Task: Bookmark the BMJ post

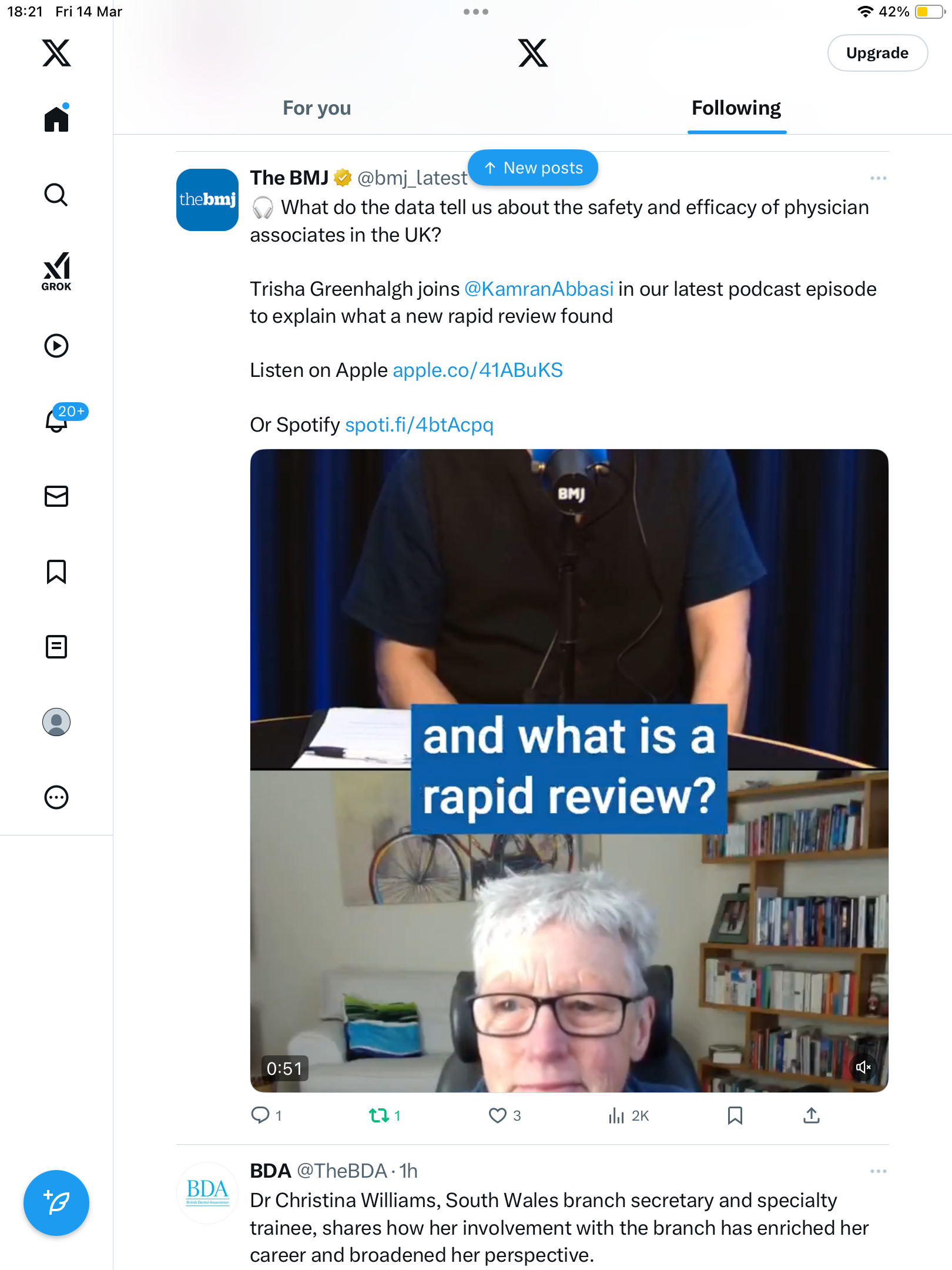Action: point(735,1115)
